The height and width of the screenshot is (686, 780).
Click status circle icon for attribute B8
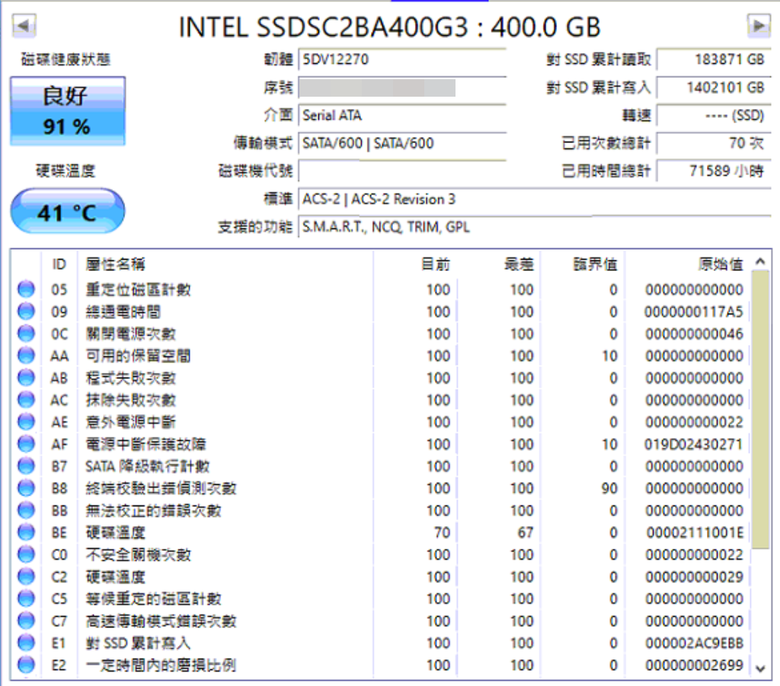point(24,488)
